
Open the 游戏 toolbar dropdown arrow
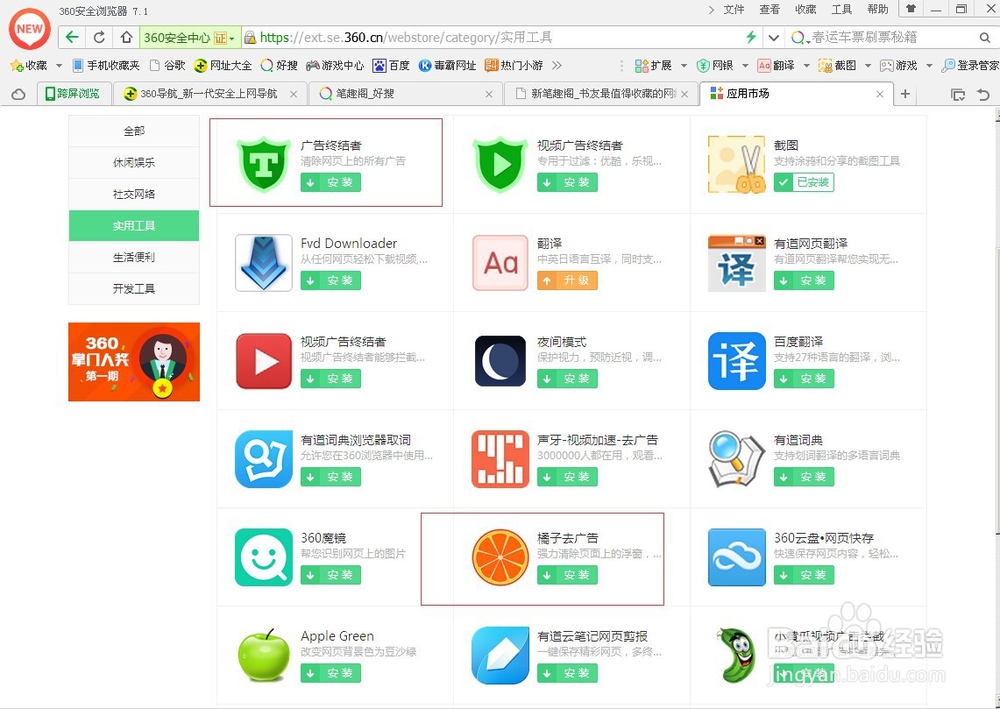pos(929,66)
